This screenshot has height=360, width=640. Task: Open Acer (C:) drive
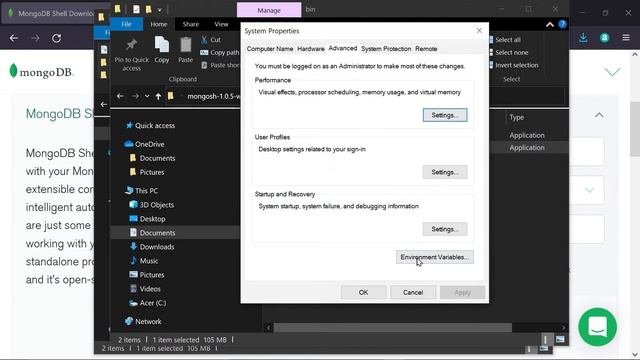coord(148,303)
